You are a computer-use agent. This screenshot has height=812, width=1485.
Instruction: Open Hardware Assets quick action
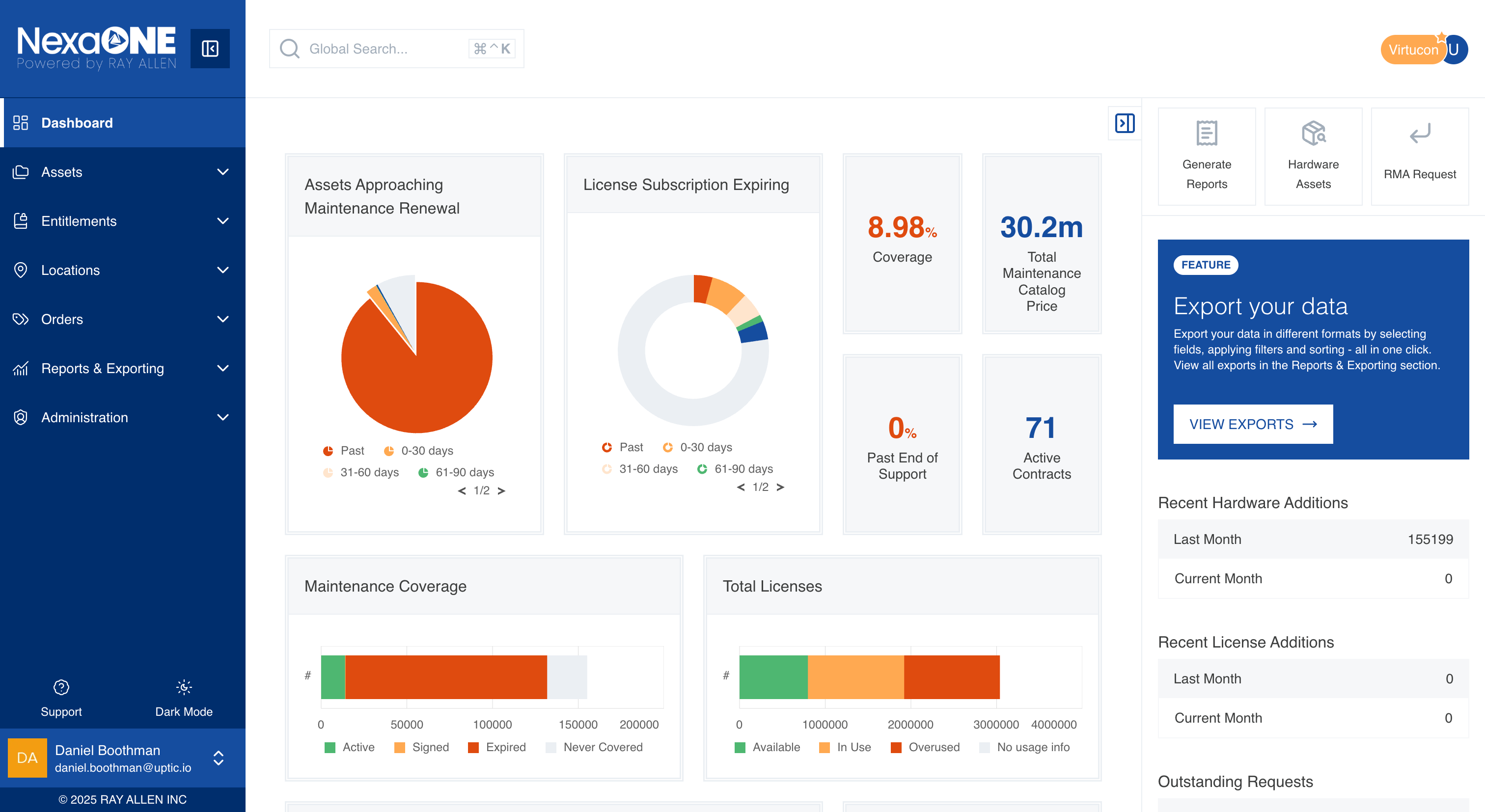(x=1313, y=156)
